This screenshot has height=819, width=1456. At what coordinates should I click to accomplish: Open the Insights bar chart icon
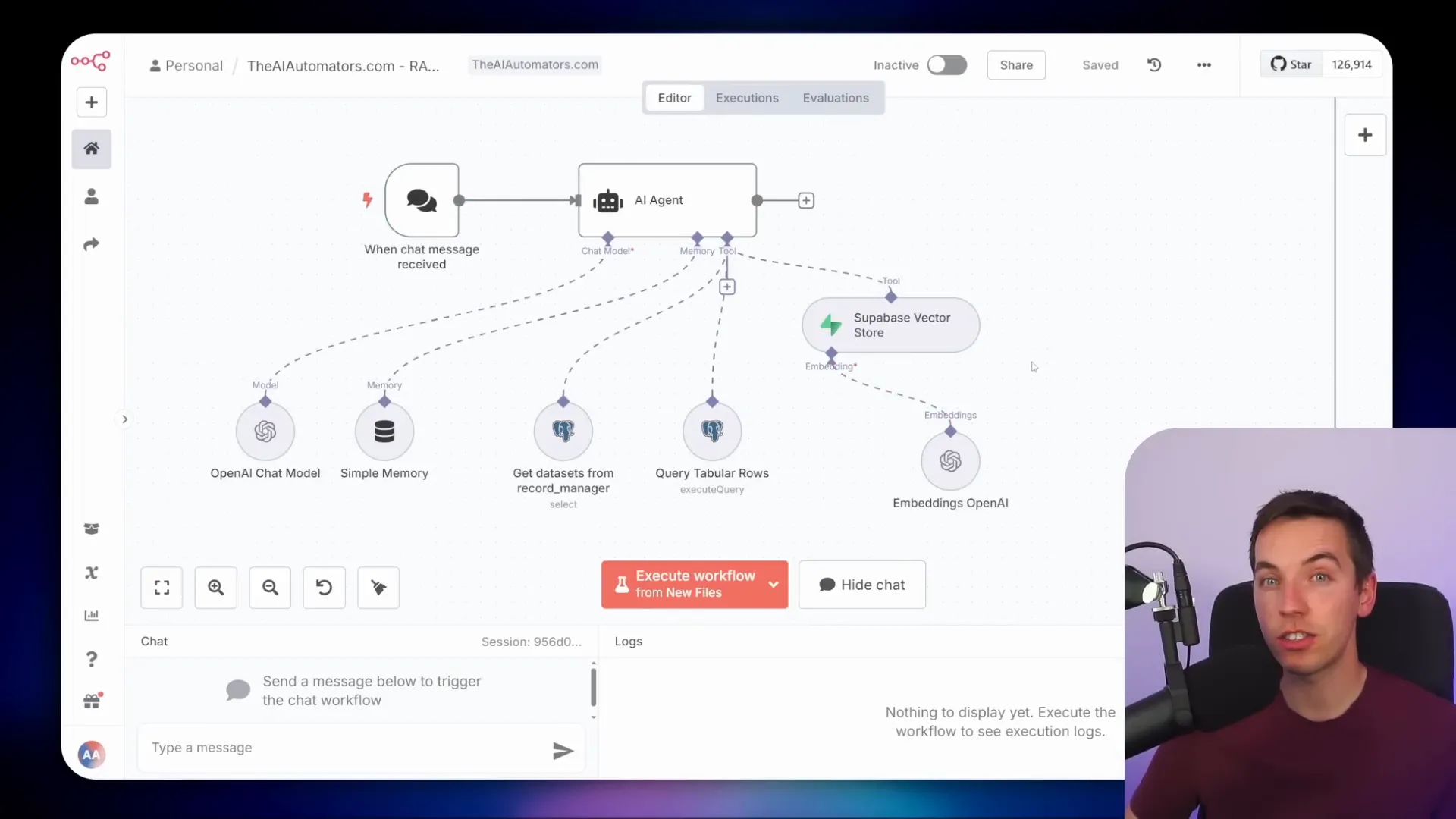[x=91, y=615]
